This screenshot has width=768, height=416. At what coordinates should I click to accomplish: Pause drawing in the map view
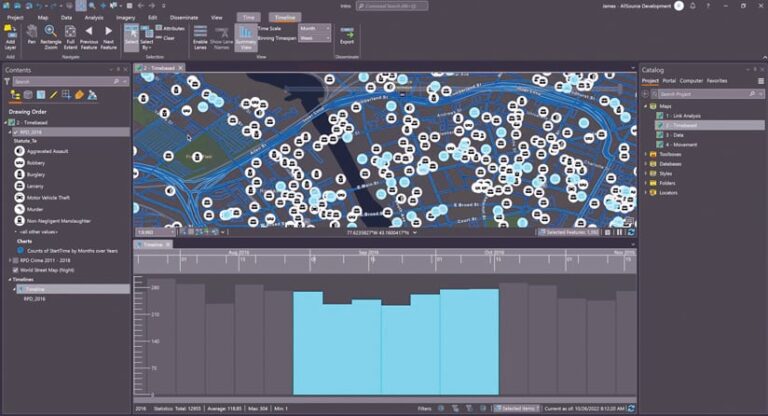pyautogui.click(x=619, y=232)
